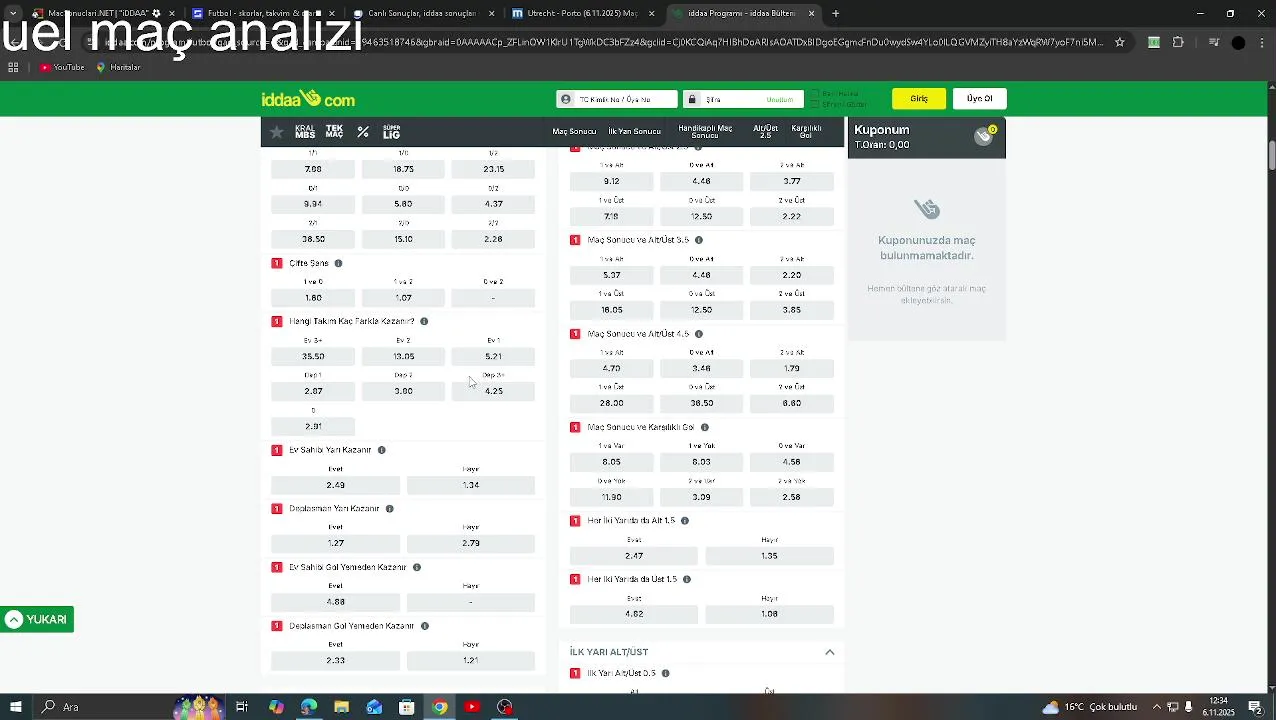Viewport: 1276px width, 720px height.
Task: Focus the TC Kimlik No / Üye No field
Action: 617,99
